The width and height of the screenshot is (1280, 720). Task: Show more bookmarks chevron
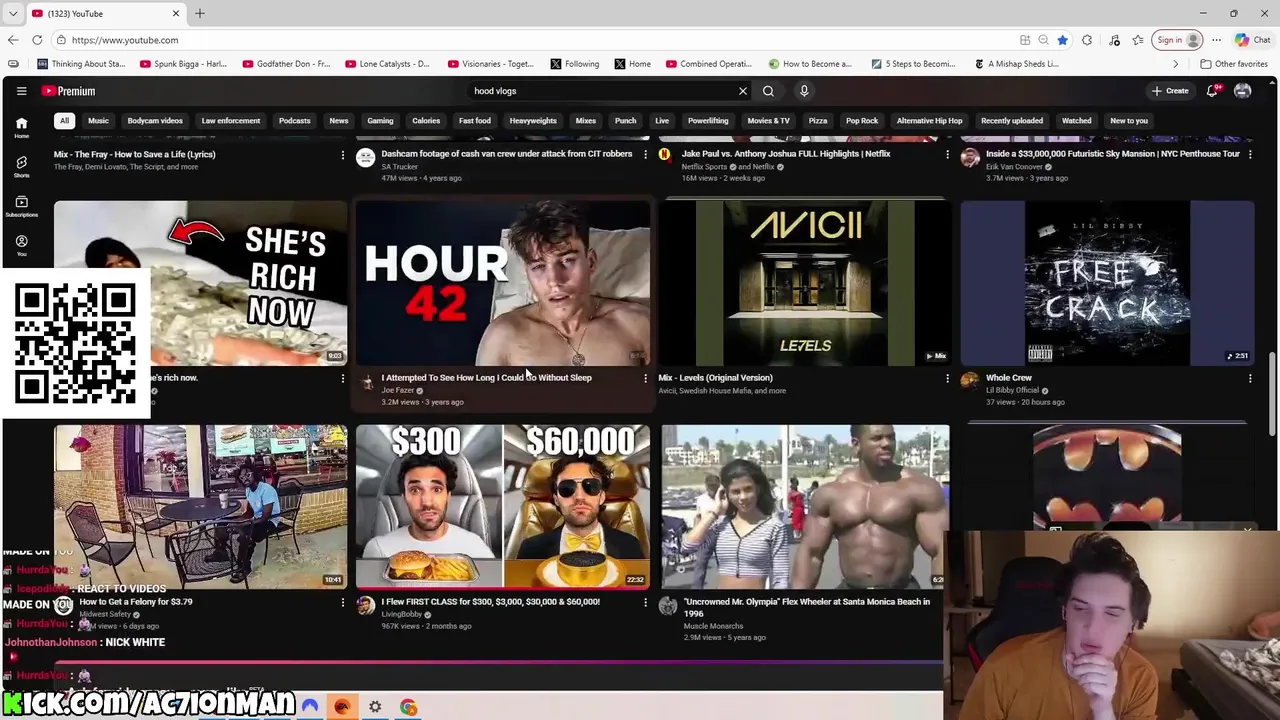(1176, 64)
